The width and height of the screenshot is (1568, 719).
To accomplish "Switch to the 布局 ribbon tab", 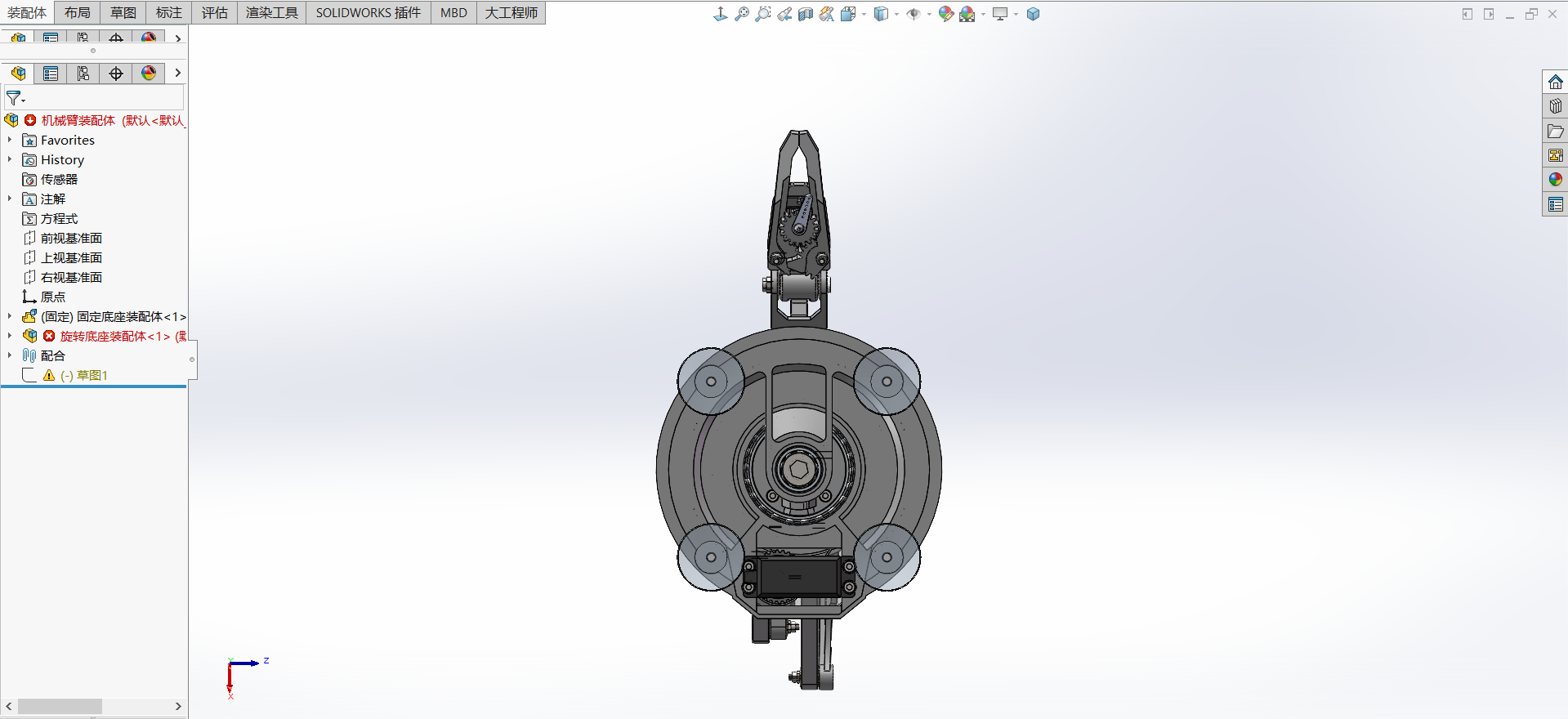I will (x=78, y=12).
